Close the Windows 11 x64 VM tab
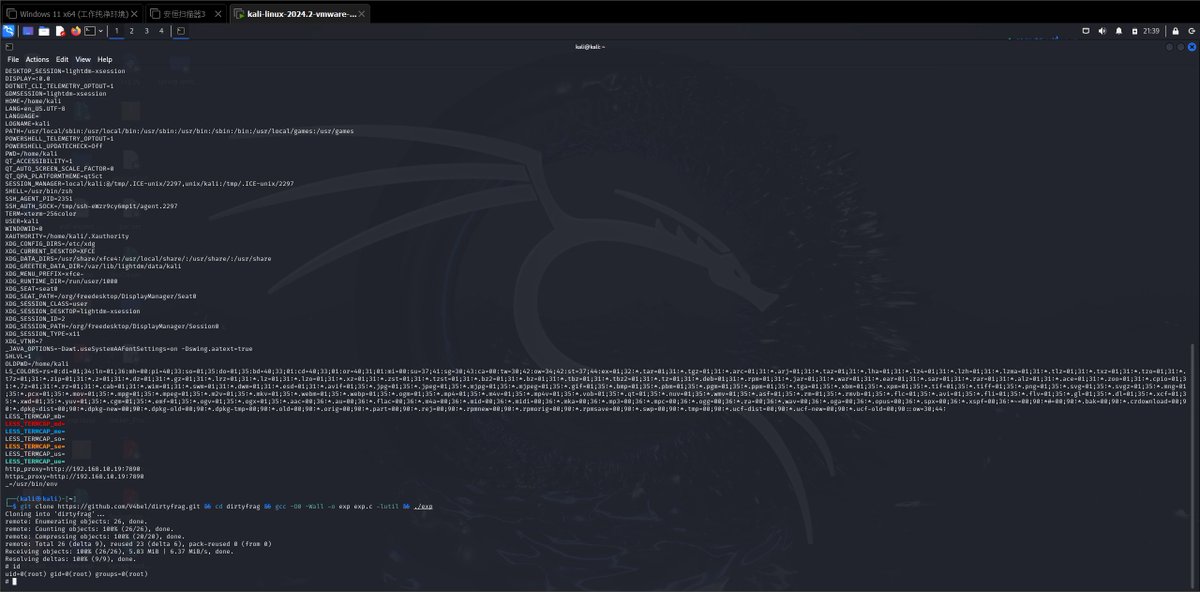The height and width of the screenshot is (592, 1200). click(134, 14)
